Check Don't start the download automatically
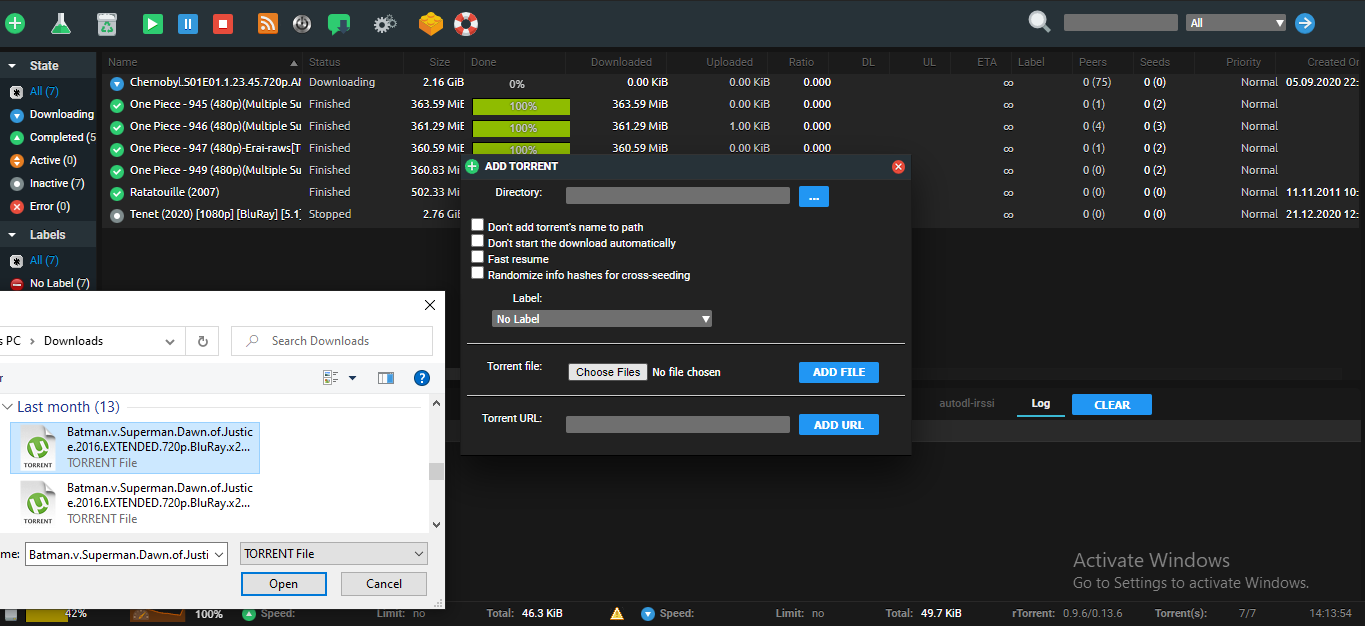 pos(477,240)
